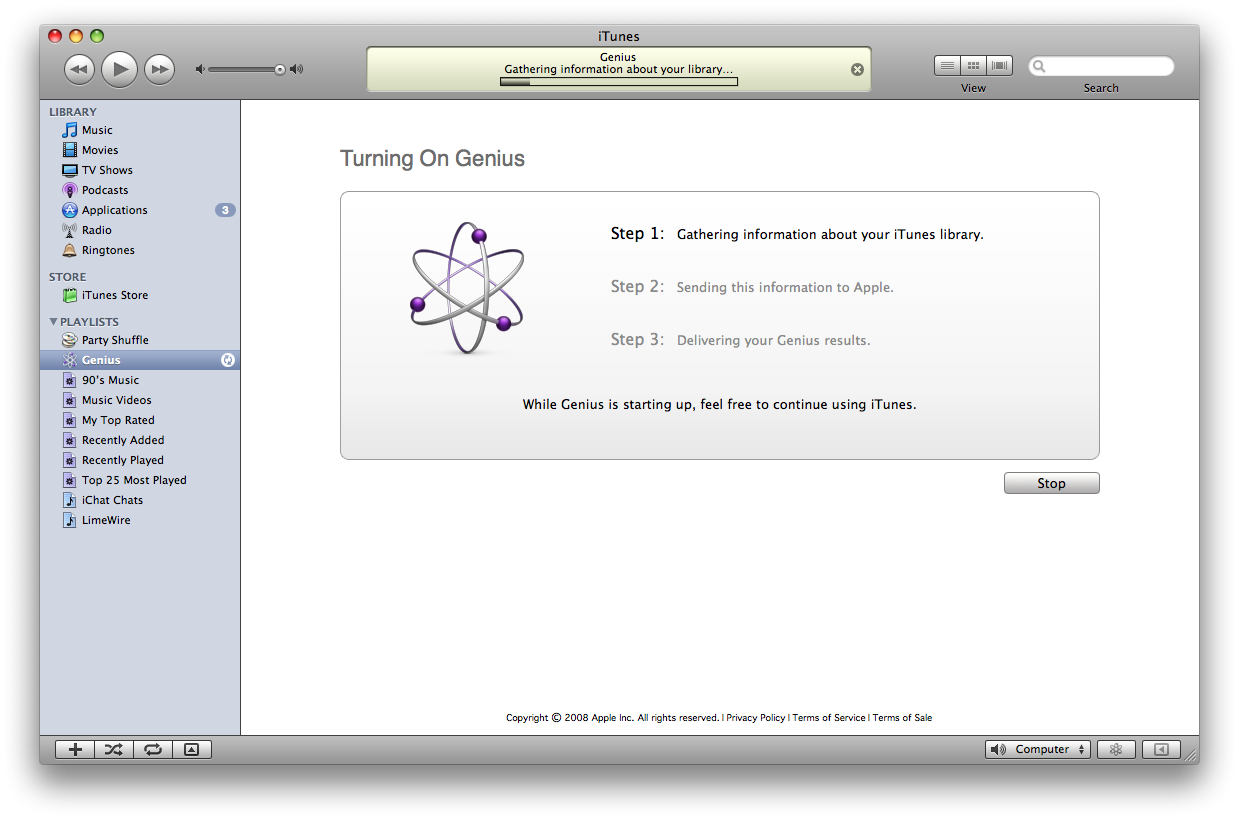Toggle repeat mode
Viewport: 1239px width, 819px height.
153,749
